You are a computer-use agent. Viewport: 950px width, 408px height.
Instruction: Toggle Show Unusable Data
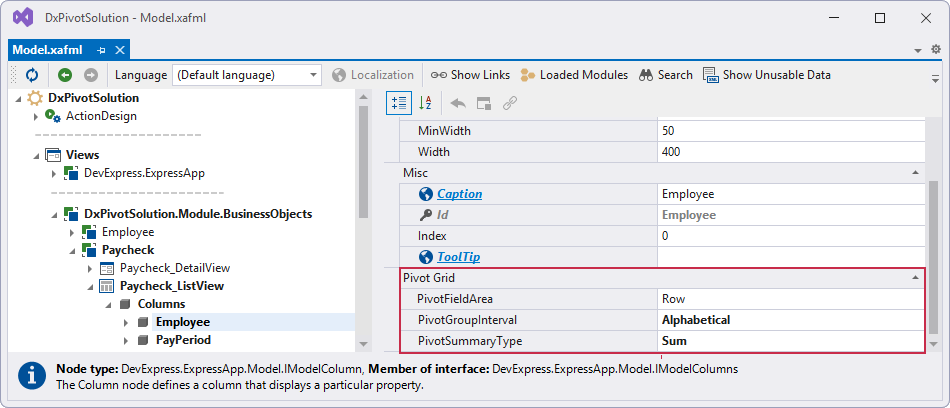[x=766, y=75]
